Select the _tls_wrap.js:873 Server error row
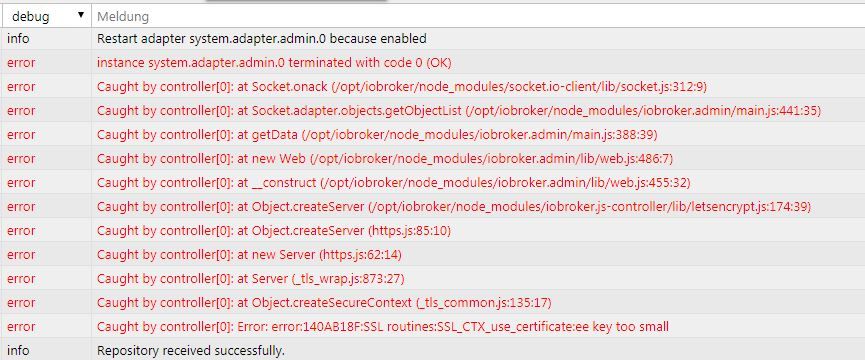865x360 pixels. pos(432,278)
